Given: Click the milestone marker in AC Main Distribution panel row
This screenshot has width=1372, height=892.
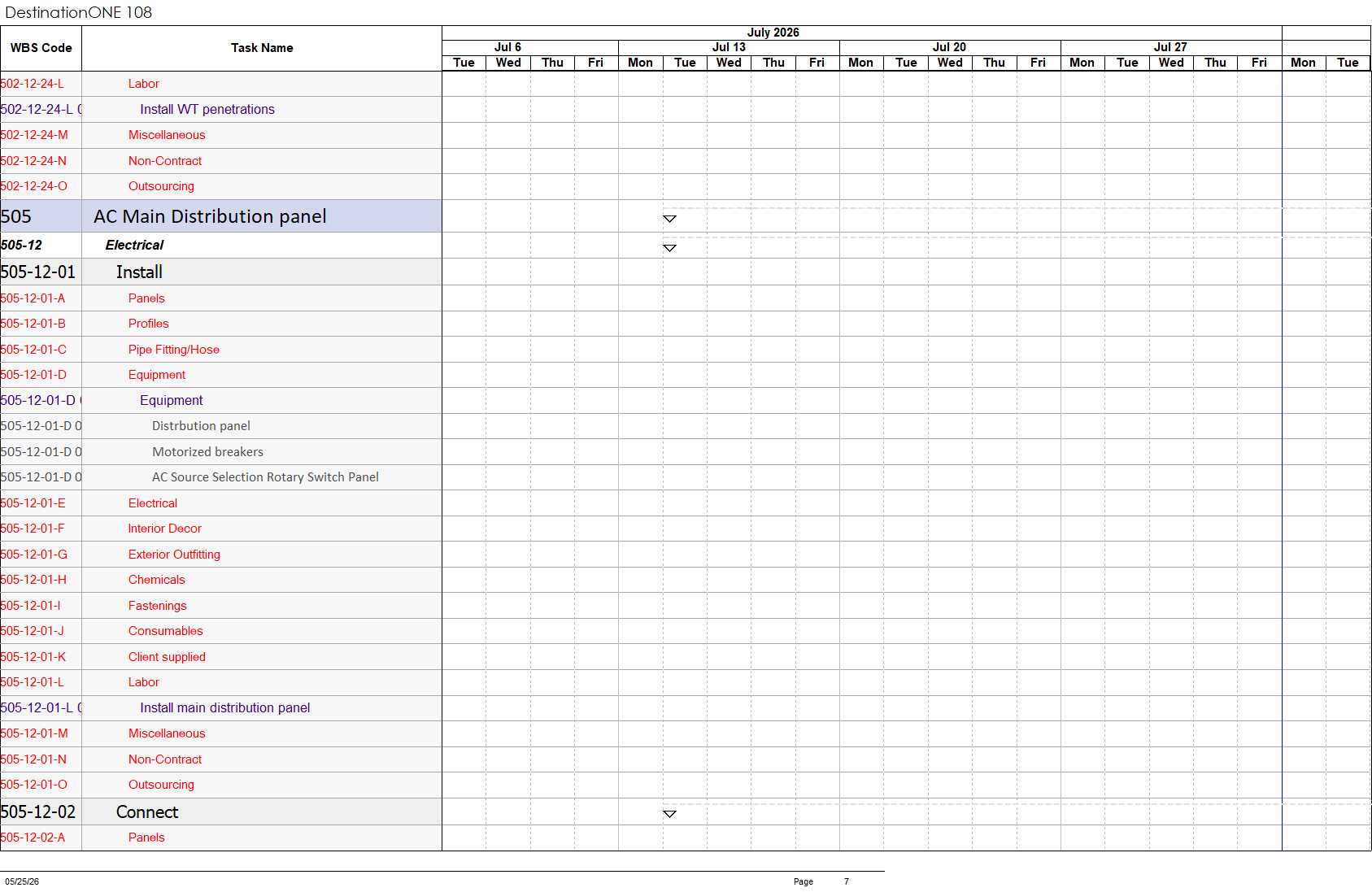Looking at the screenshot, I should tap(669, 219).
